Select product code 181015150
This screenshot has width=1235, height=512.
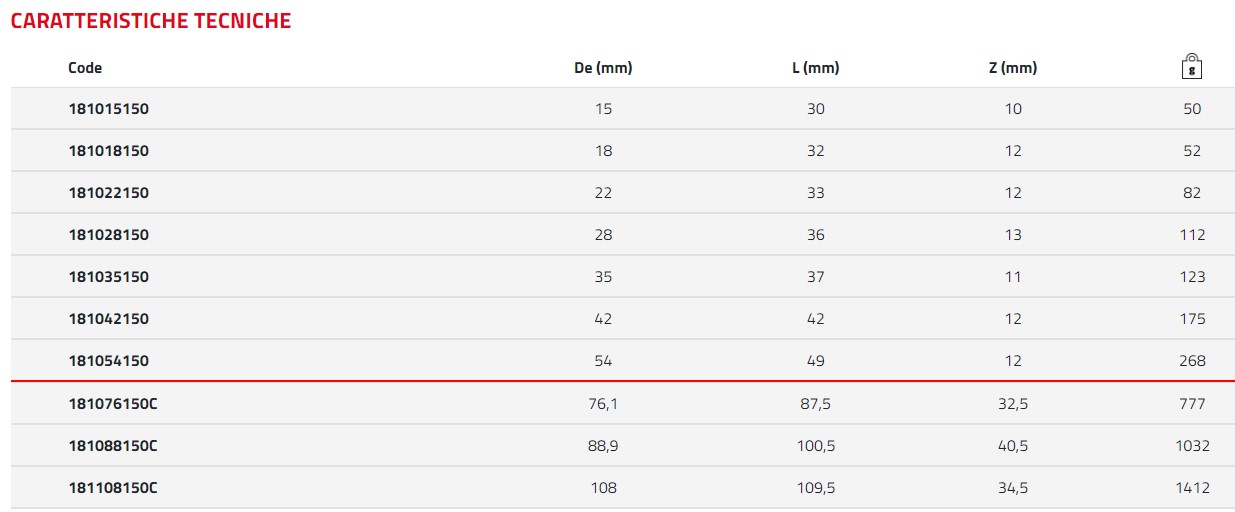pos(108,109)
